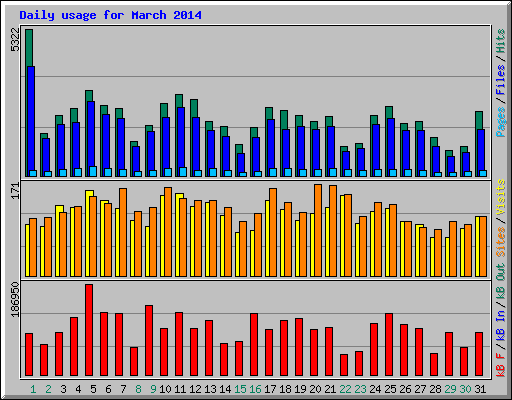Click day 22 on the date axis
This screenshot has width=512, height=400.
click(x=345, y=389)
